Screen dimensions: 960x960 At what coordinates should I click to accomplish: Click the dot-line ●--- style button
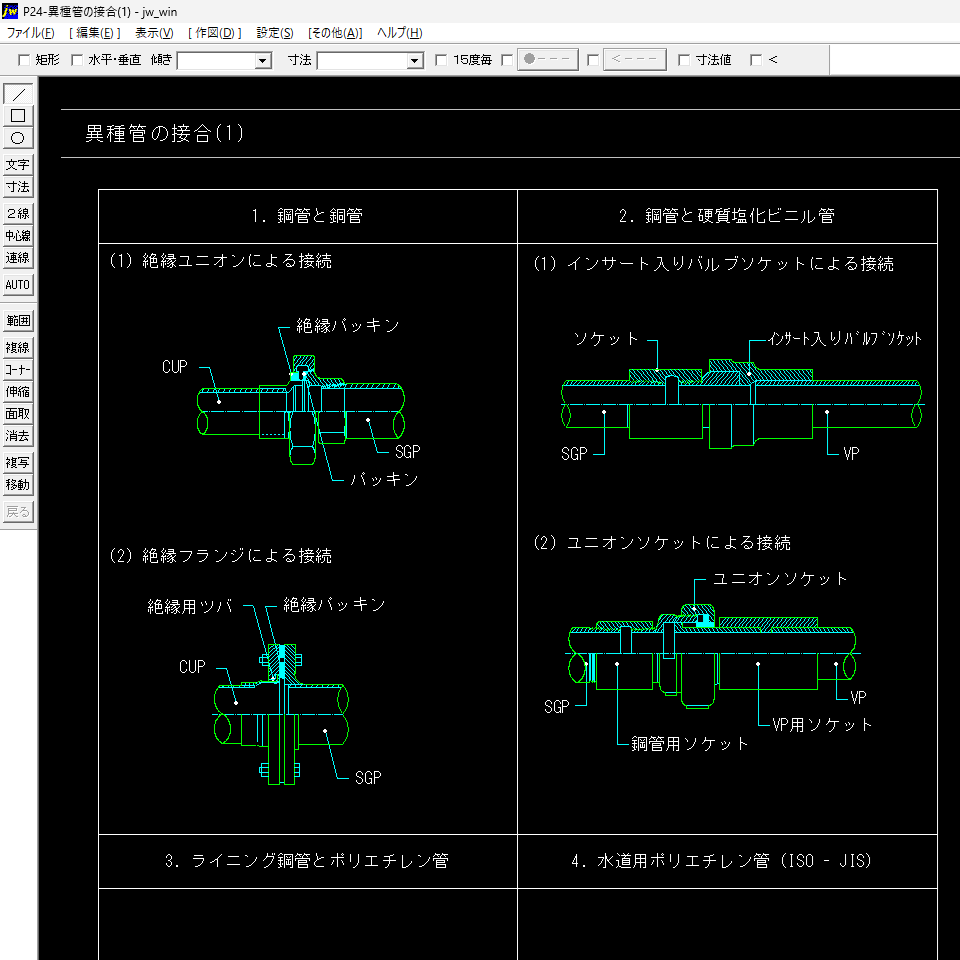point(548,60)
